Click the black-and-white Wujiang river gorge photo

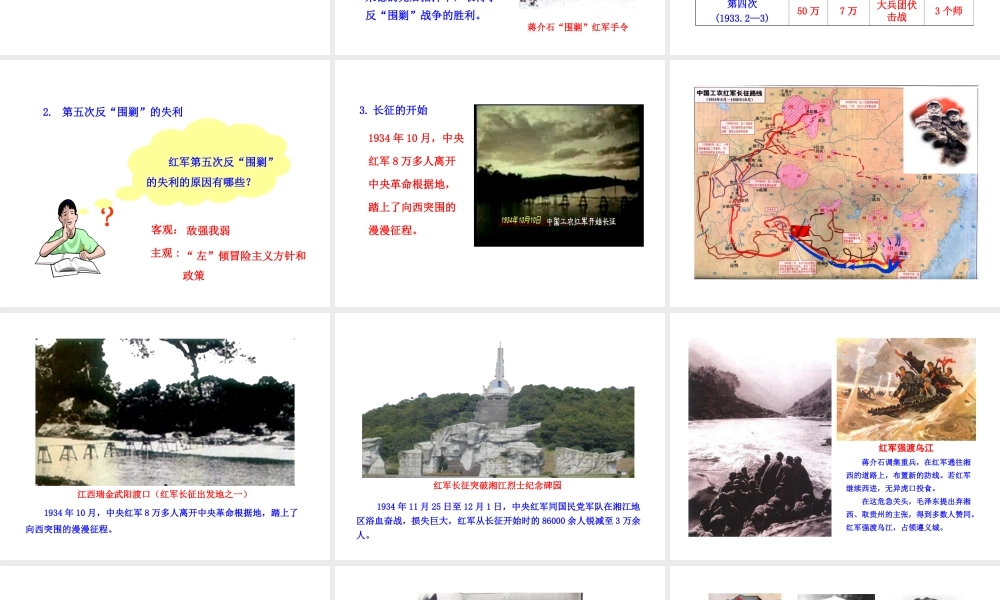(x=760, y=437)
